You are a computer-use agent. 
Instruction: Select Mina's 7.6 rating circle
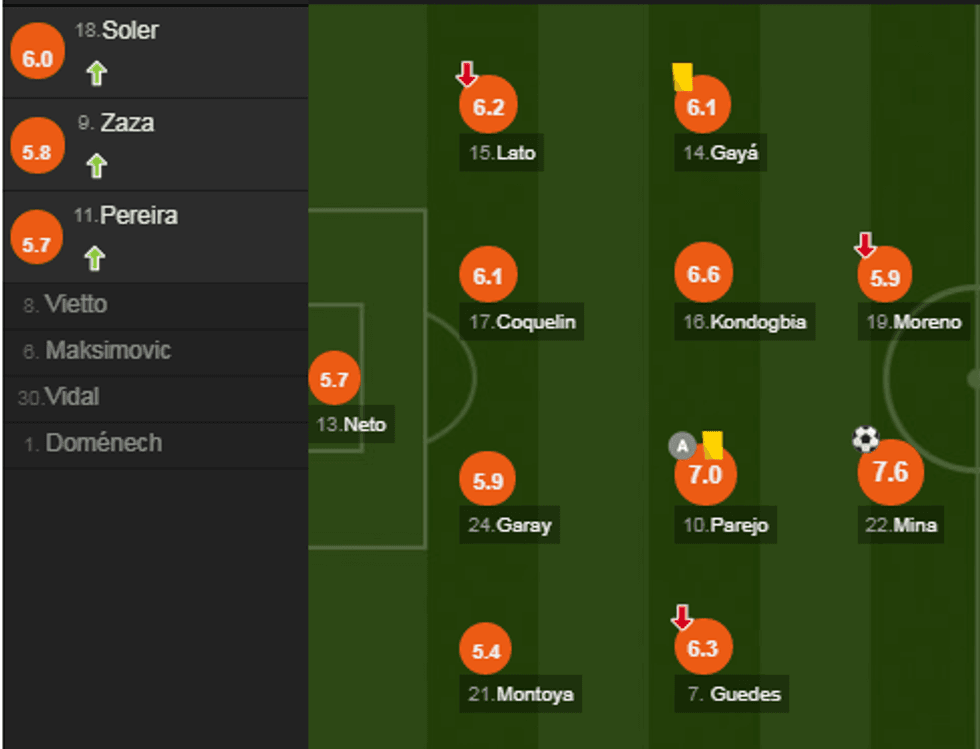coord(890,472)
